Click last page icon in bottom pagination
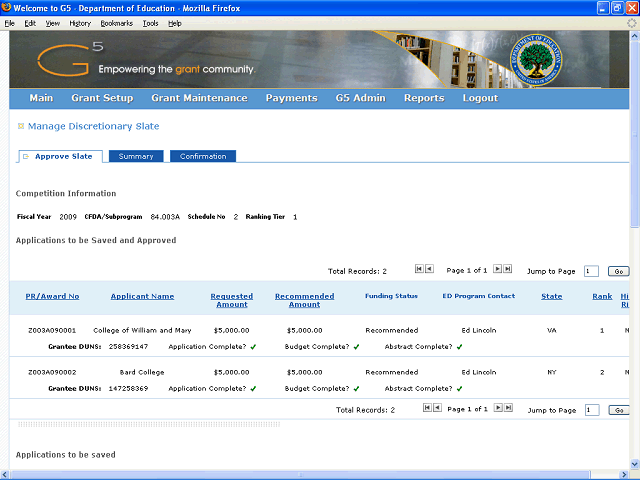The width and height of the screenshot is (640, 480). pyautogui.click(x=508, y=409)
